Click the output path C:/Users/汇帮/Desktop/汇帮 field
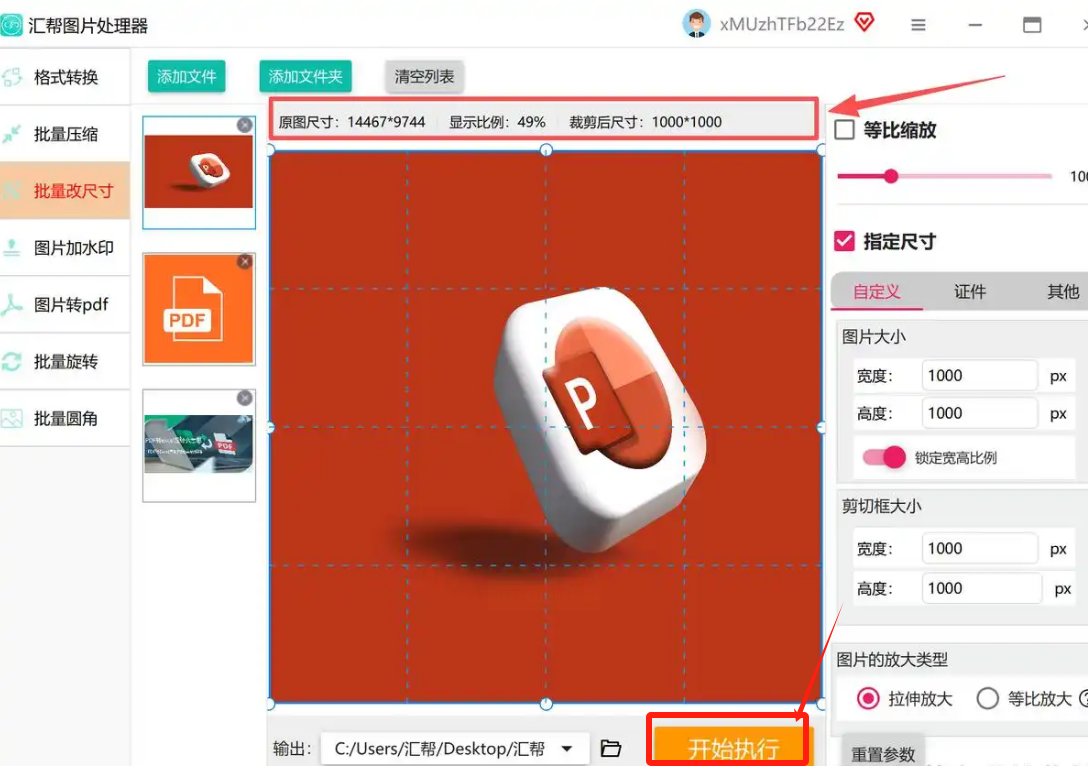The image size is (1088, 766). 455,749
